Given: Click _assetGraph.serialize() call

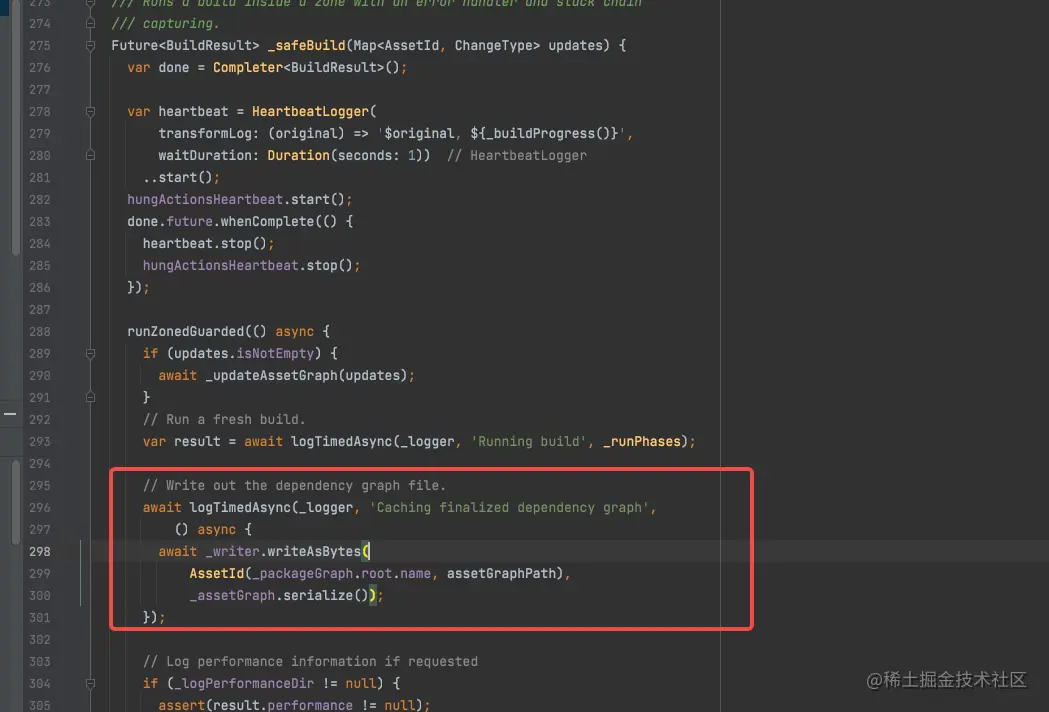Looking at the screenshot, I should point(278,596).
